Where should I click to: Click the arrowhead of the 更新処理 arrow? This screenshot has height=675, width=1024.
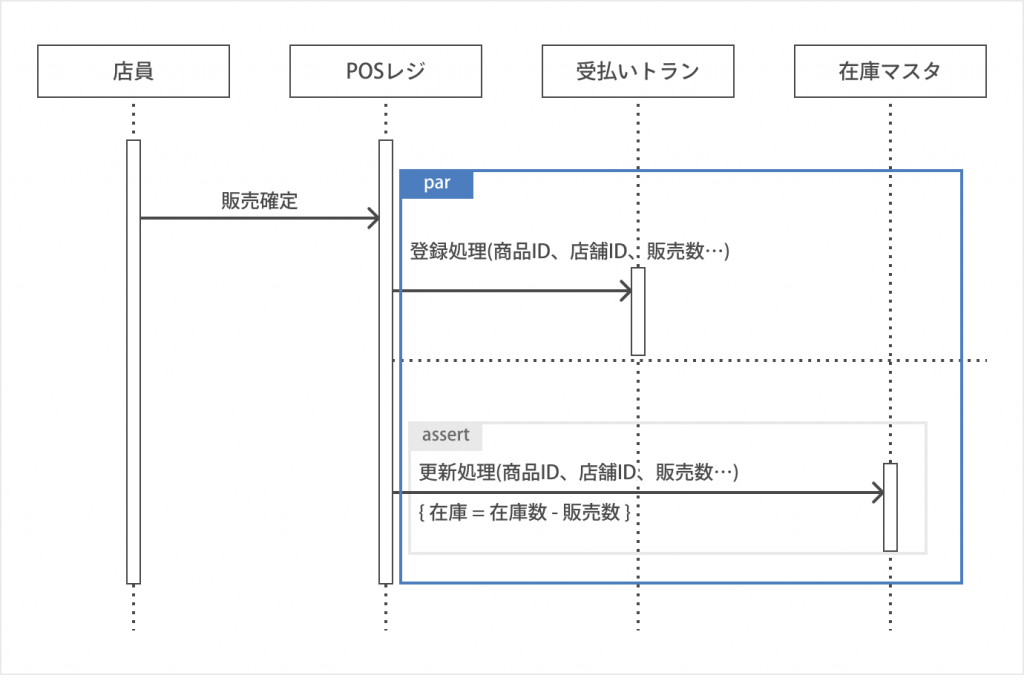pos(877,492)
